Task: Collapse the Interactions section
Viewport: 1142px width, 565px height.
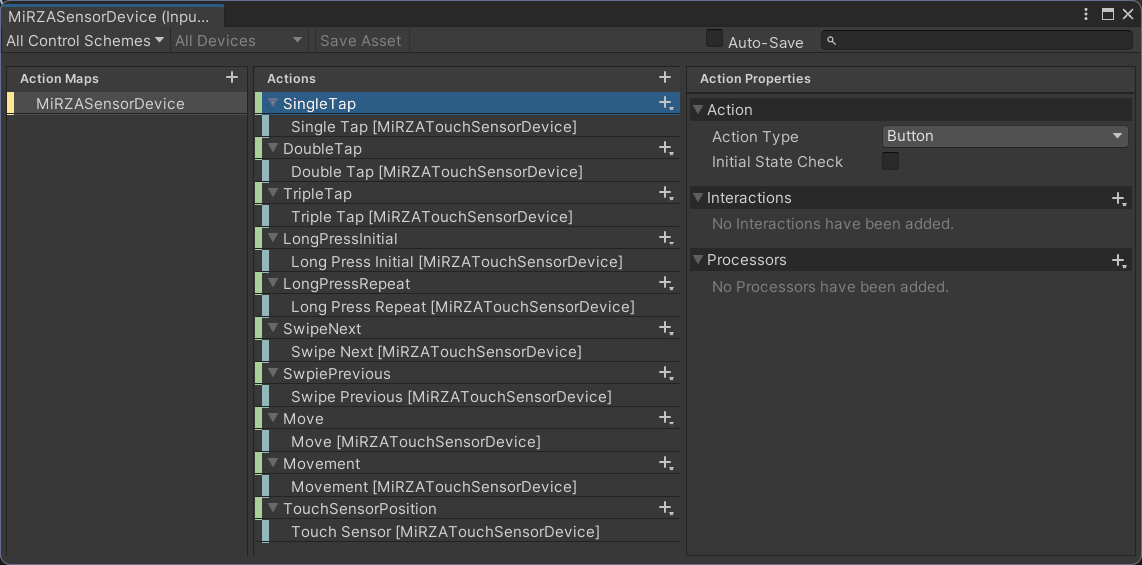Action: pyautogui.click(x=698, y=198)
